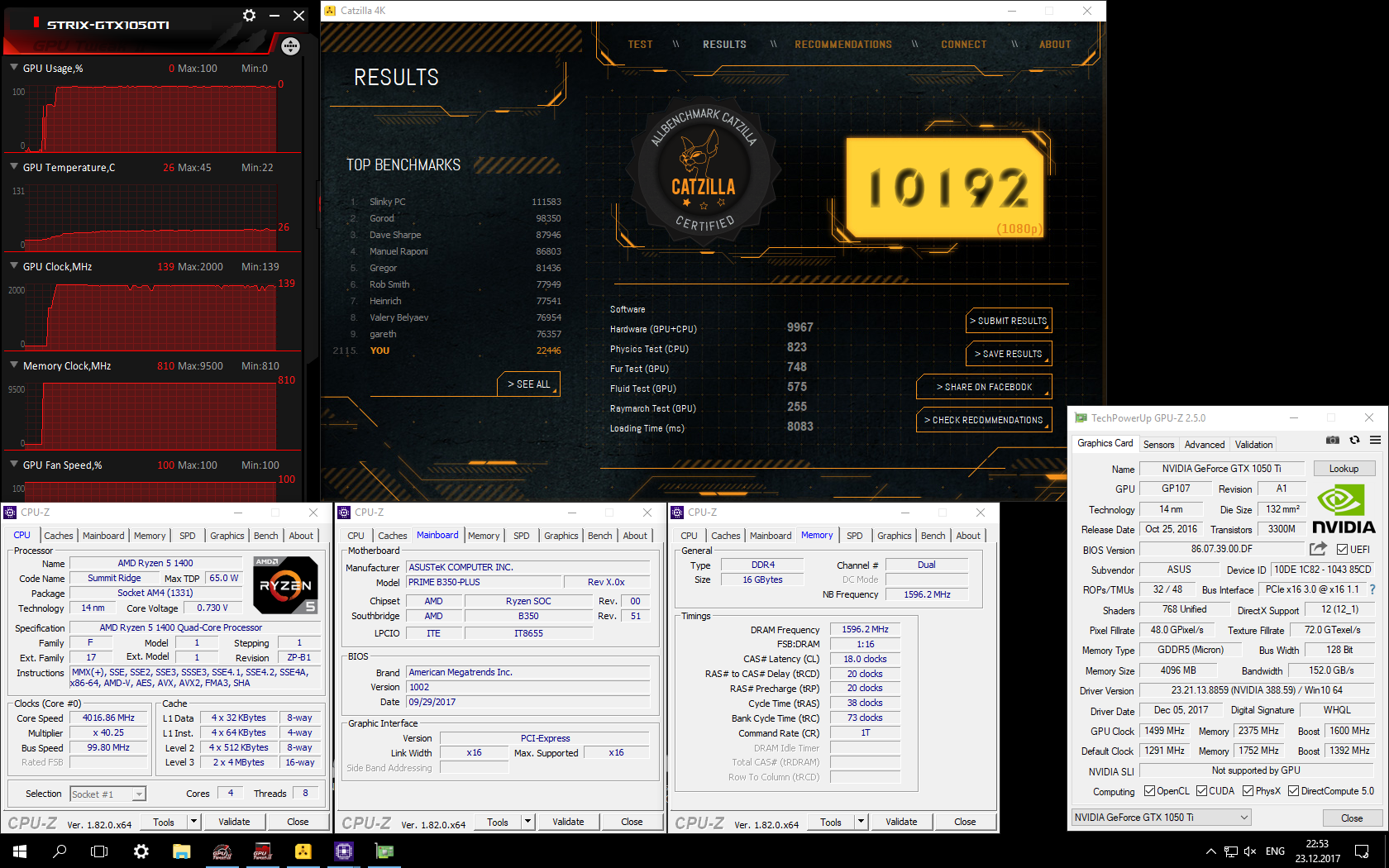Screen dimensions: 1389x868
Task: Click CPU-Z purple chip taskbar icon
Action: tap(343, 851)
